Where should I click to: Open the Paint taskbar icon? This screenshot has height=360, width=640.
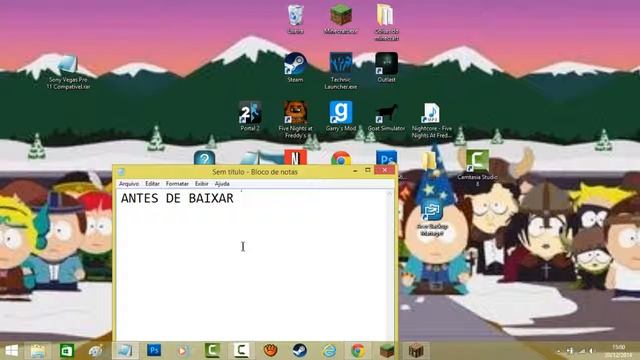[x=96, y=351]
